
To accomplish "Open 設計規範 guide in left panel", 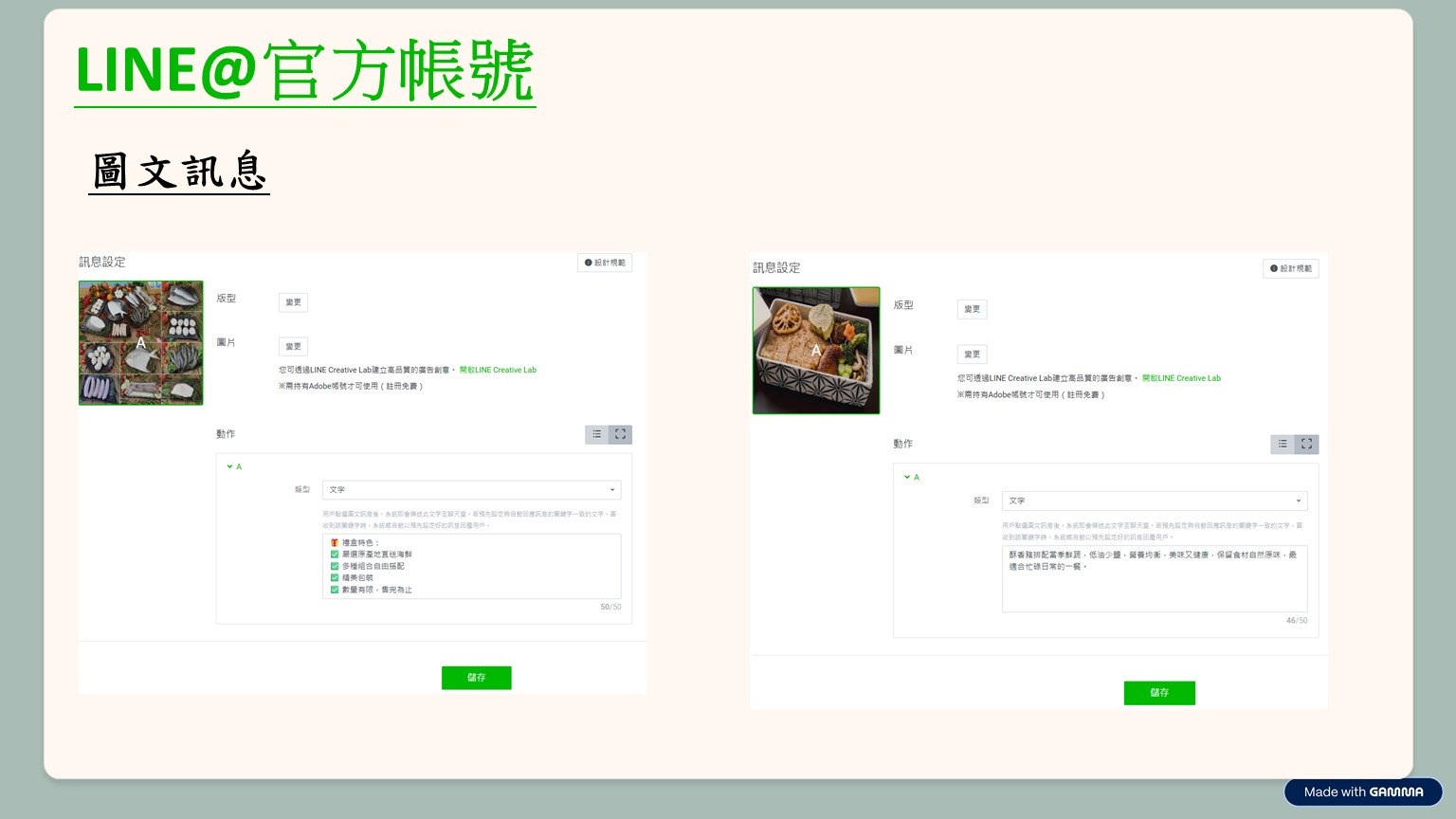I will pos(605,263).
